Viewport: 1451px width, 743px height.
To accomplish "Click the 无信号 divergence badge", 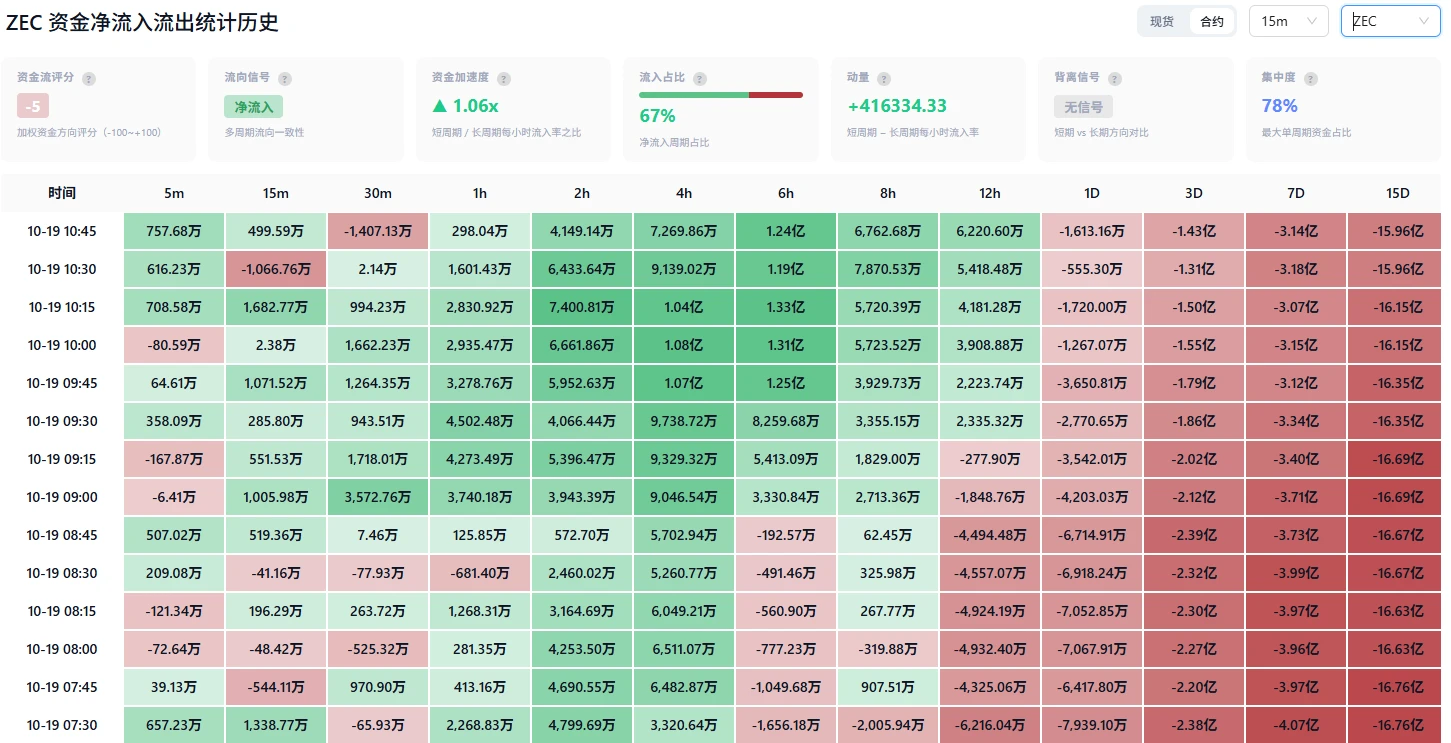I will click(1084, 106).
